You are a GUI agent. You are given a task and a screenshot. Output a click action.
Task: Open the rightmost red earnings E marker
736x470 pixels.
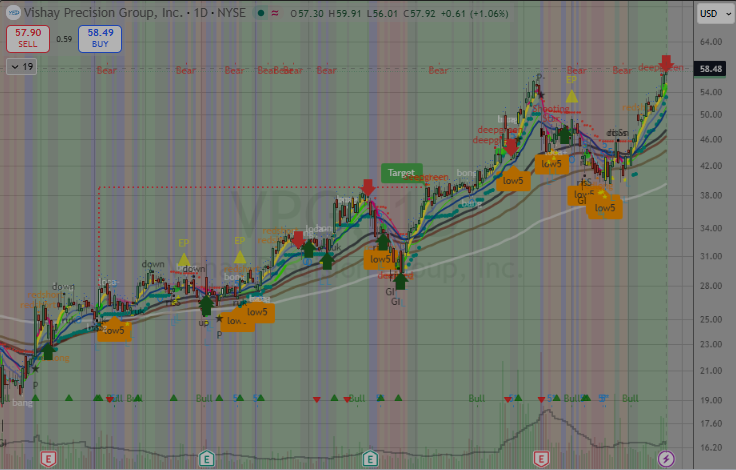[x=541, y=458]
